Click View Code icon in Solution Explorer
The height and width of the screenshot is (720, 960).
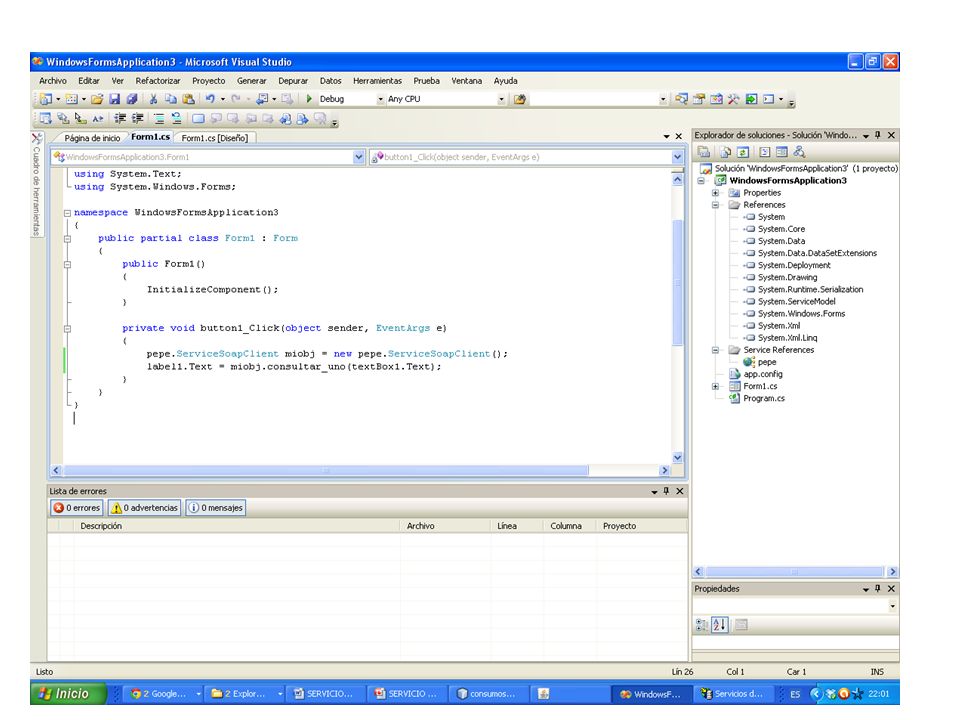click(x=765, y=152)
